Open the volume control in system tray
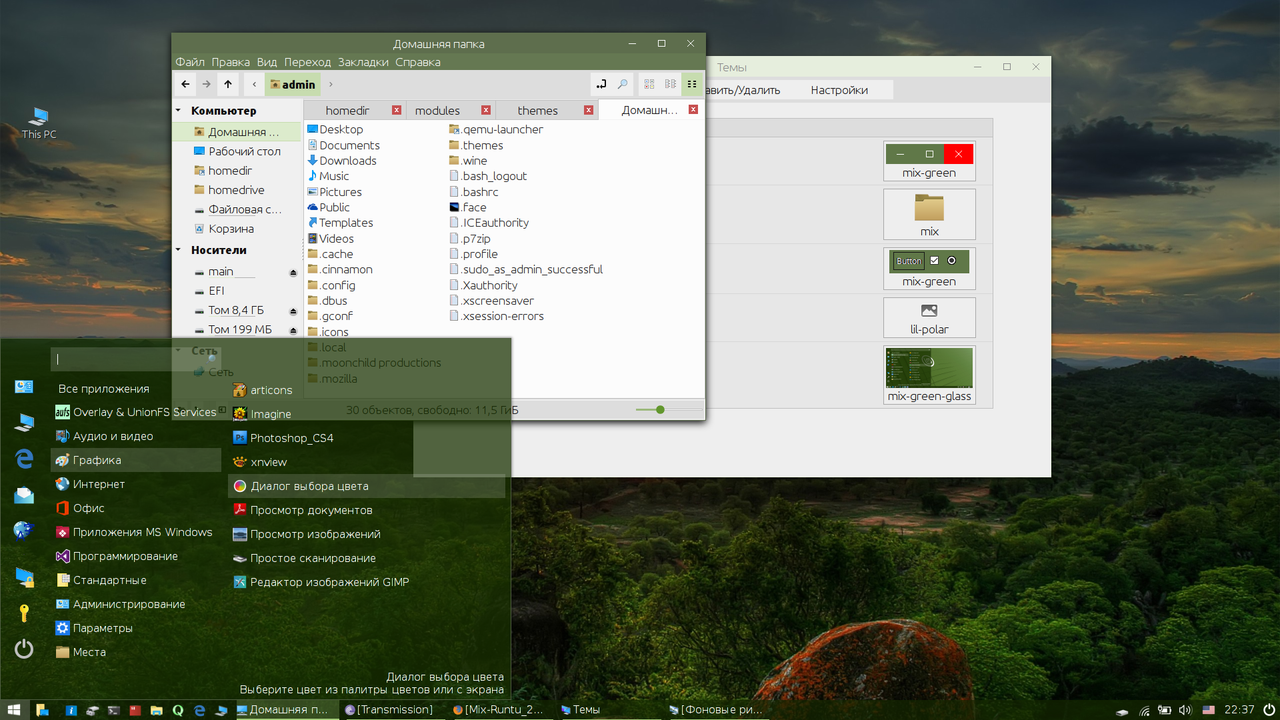The height and width of the screenshot is (720, 1280). (1187, 710)
